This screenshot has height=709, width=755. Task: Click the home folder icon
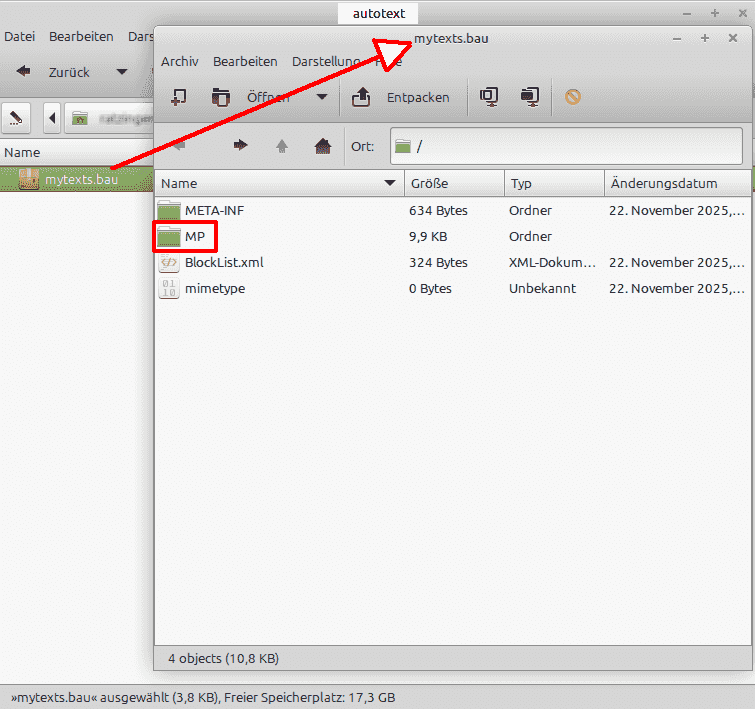click(322, 146)
